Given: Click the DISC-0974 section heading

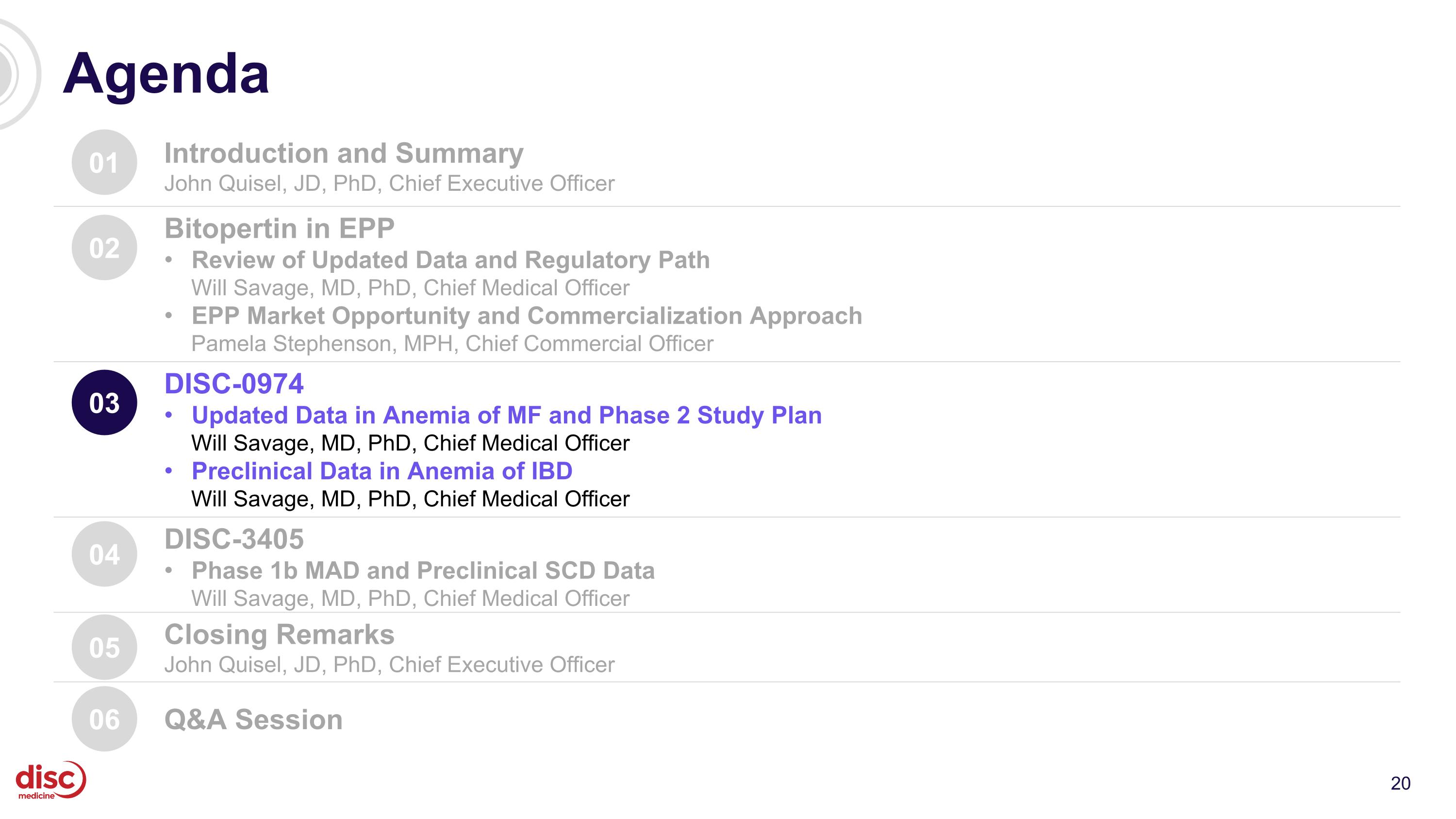Looking at the screenshot, I should pos(234,384).
